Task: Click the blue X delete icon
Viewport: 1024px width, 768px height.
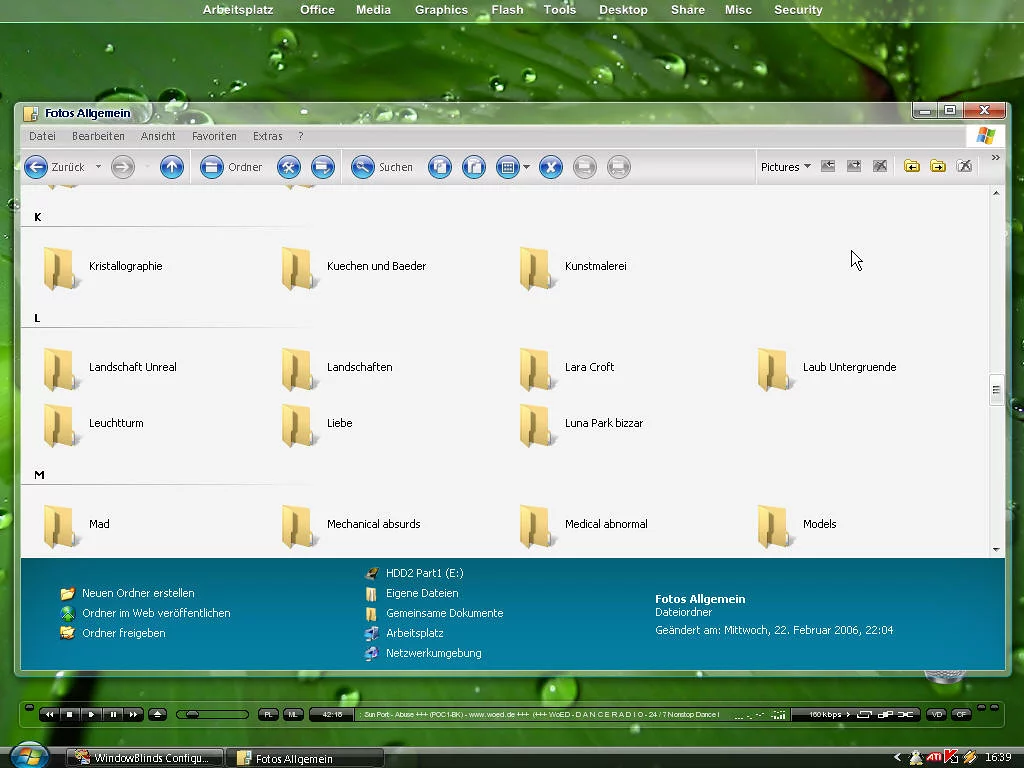Action: click(551, 167)
